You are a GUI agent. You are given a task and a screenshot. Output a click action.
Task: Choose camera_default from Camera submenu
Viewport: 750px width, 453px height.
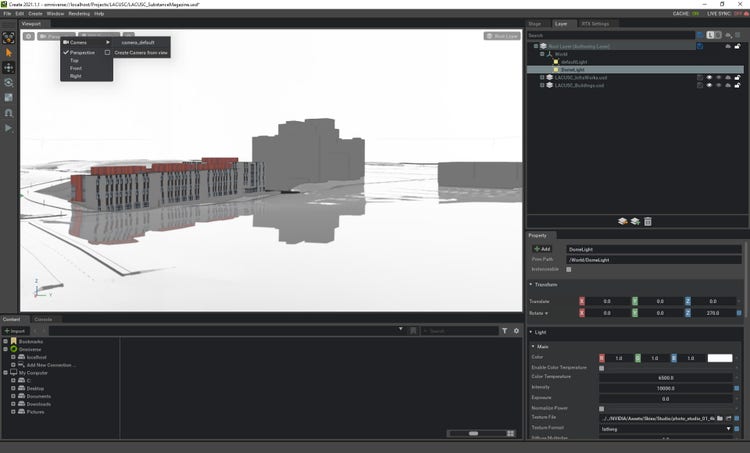click(x=138, y=43)
